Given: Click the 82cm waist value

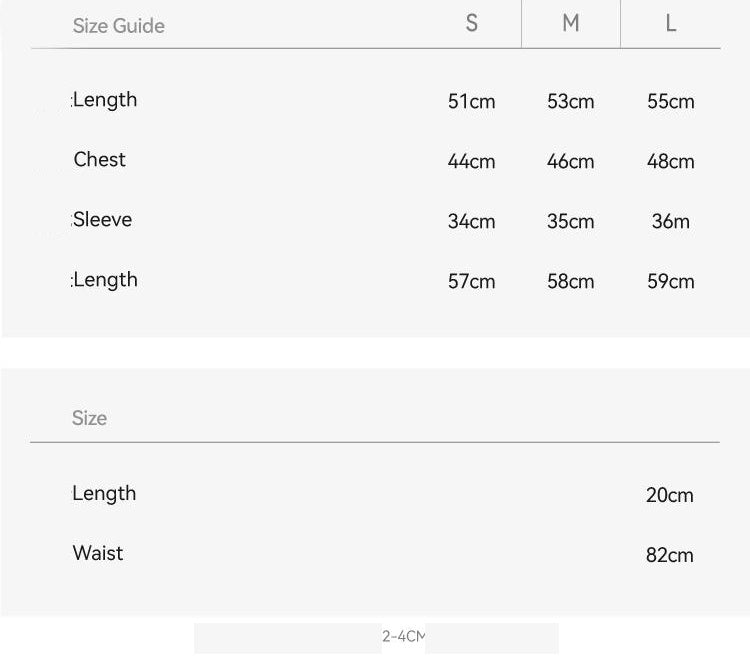Looking at the screenshot, I should click(x=670, y=555).
